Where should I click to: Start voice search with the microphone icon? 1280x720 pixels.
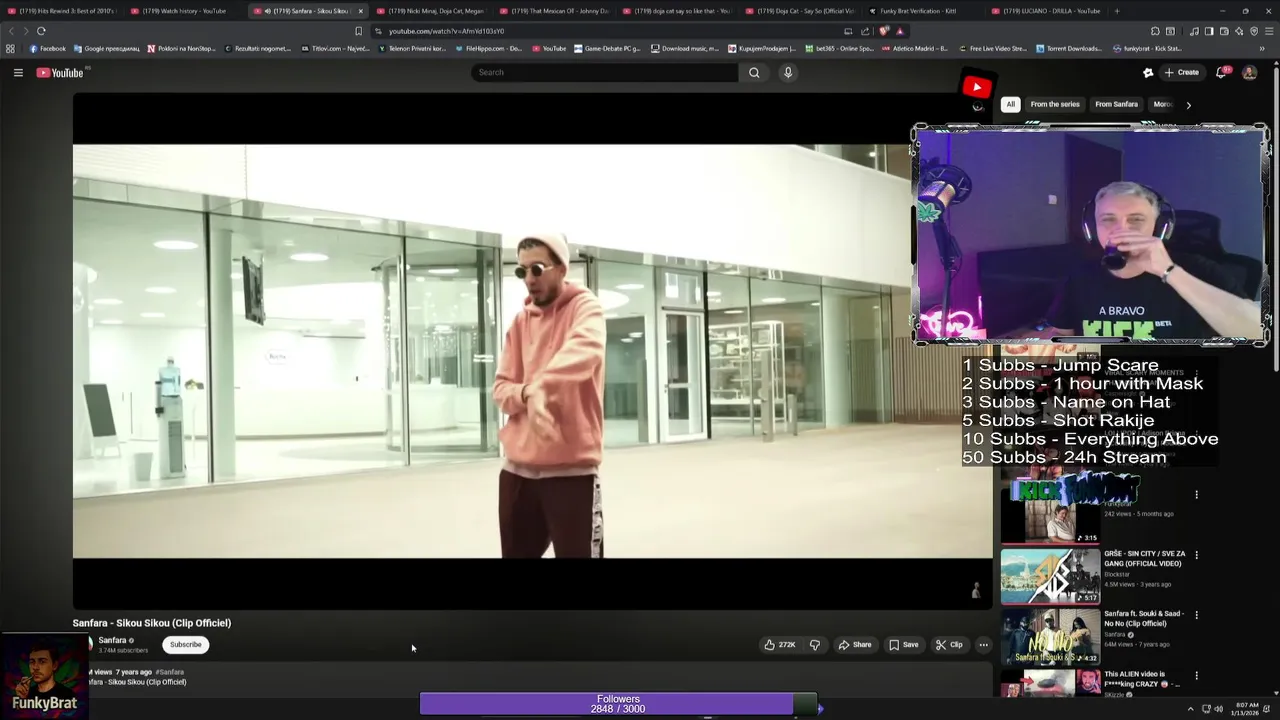[788, 72]
